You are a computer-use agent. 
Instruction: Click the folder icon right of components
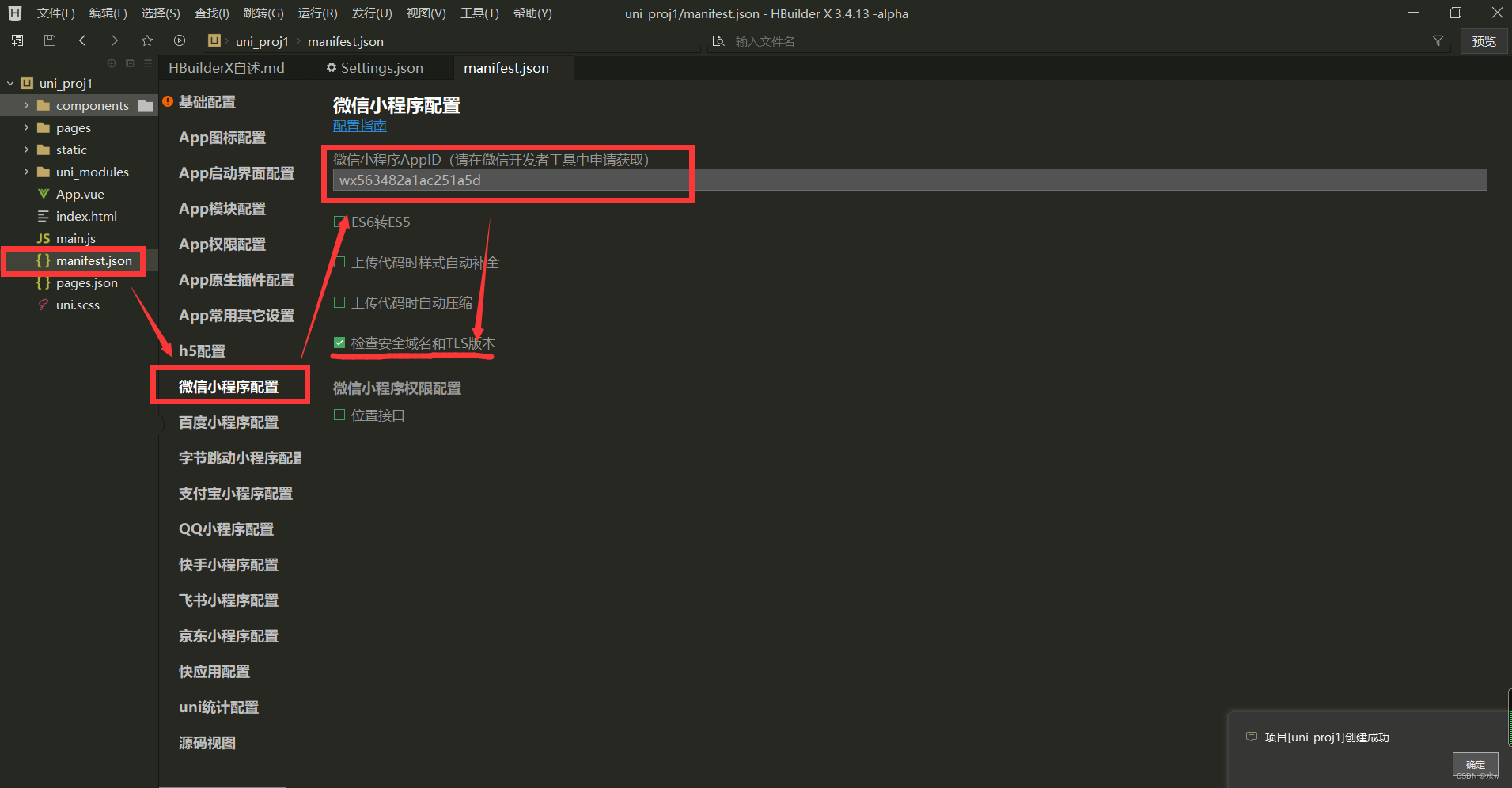[x=146, y=105]
